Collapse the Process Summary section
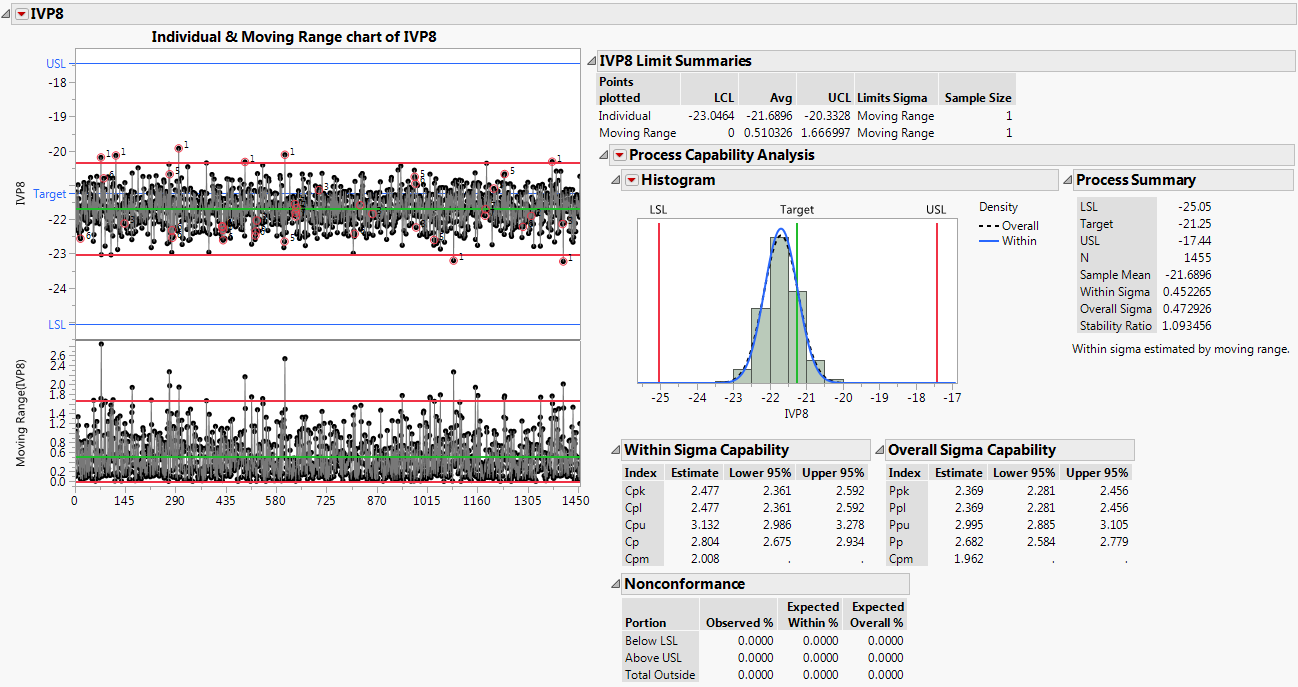This screenshot has width=1298, height=687. click(x=1066, y=181)
